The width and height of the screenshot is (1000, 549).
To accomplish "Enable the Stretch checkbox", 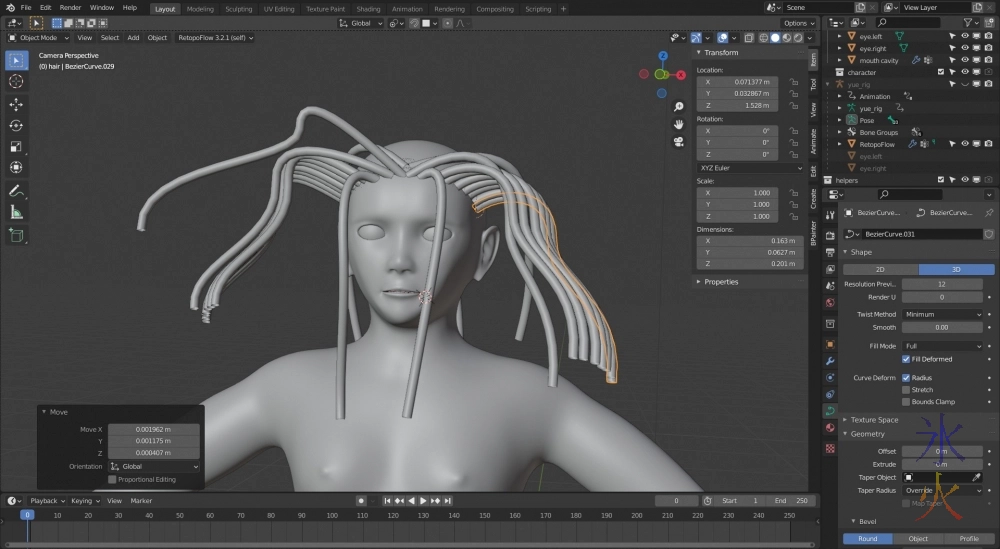I will pyautogui.click(x=906, y=390).
